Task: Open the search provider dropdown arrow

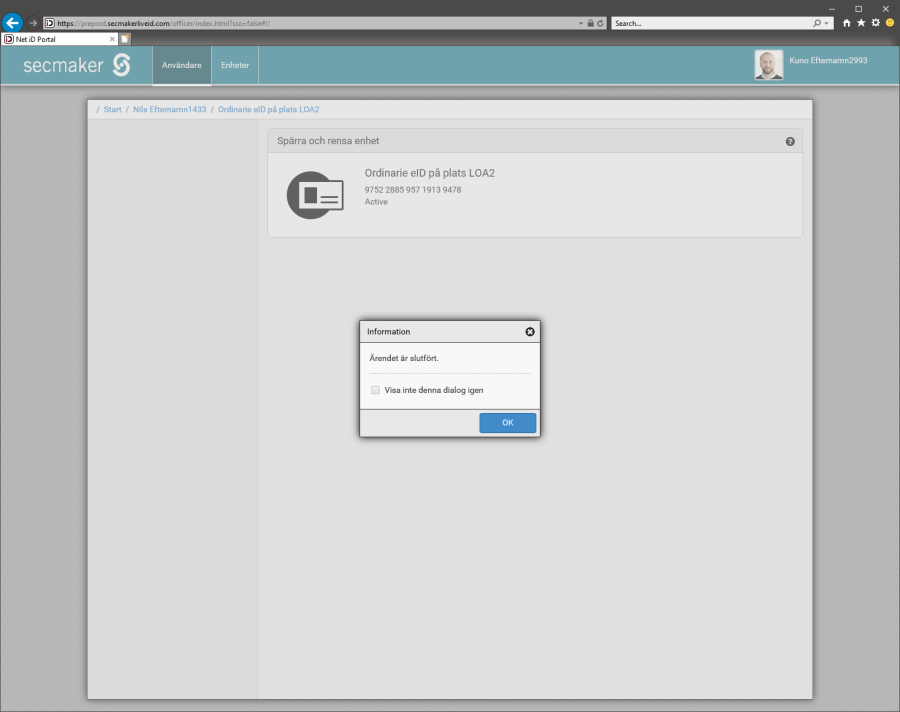Action: pos(827,24)
